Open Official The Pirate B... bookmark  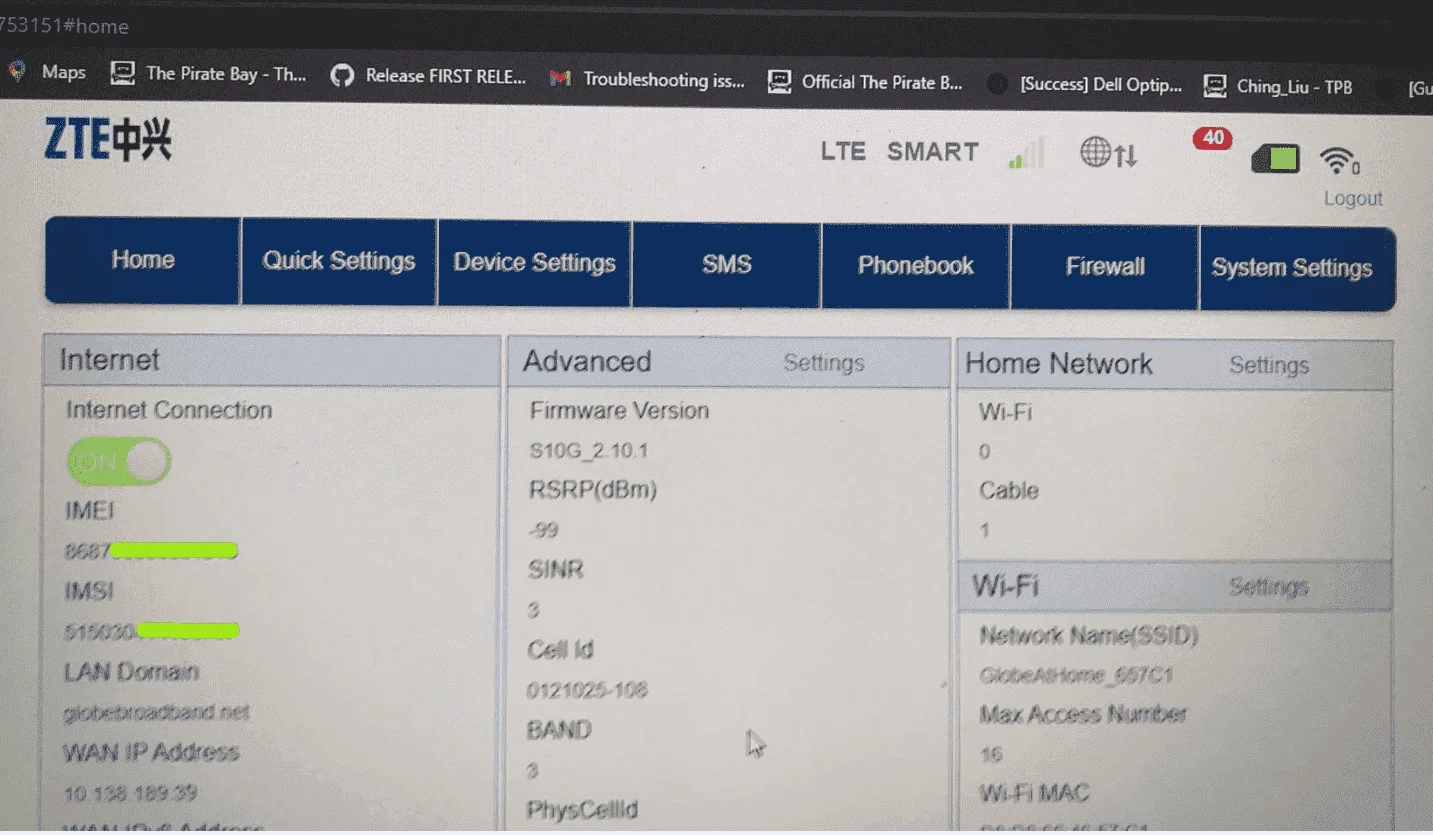pos(865,82)
